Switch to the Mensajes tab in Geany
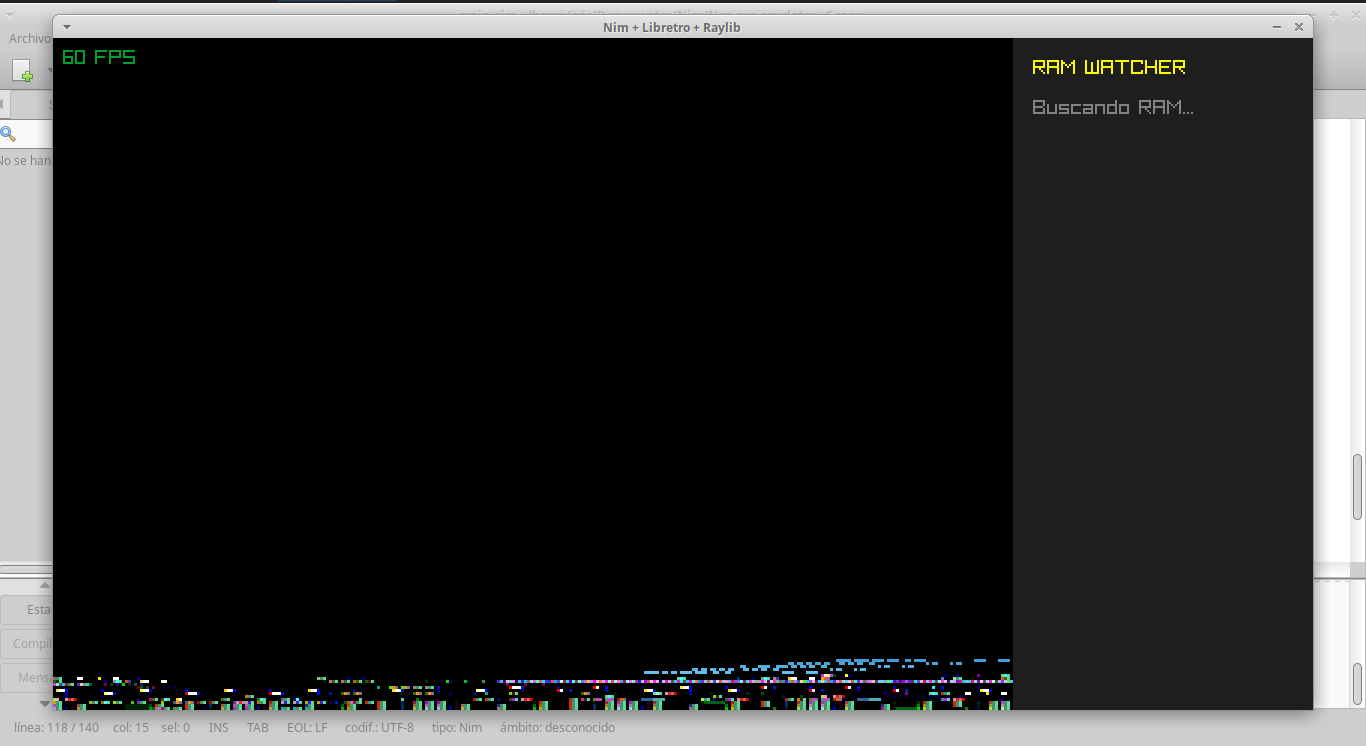This screenshot has height=746, width=1366. click(27, 677)
